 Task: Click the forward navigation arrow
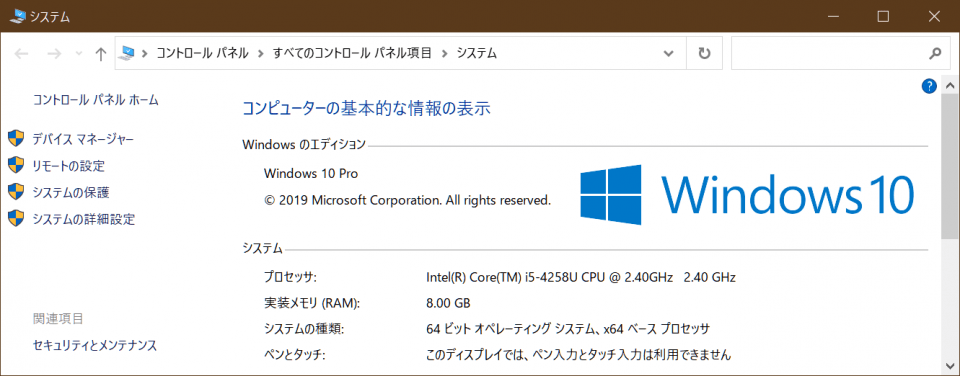[x=54, y=54]
